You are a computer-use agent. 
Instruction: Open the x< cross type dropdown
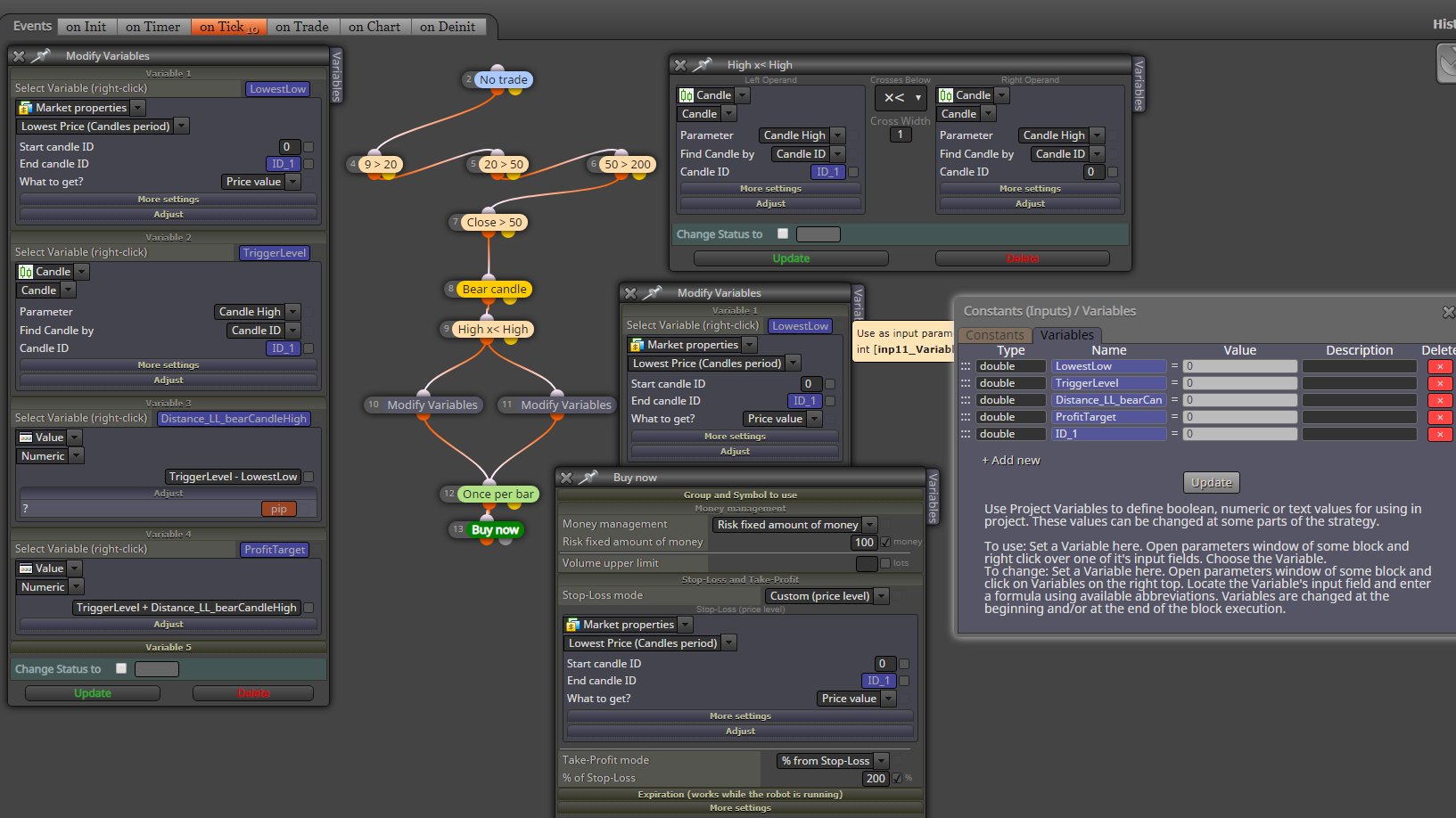click(901, 98)
